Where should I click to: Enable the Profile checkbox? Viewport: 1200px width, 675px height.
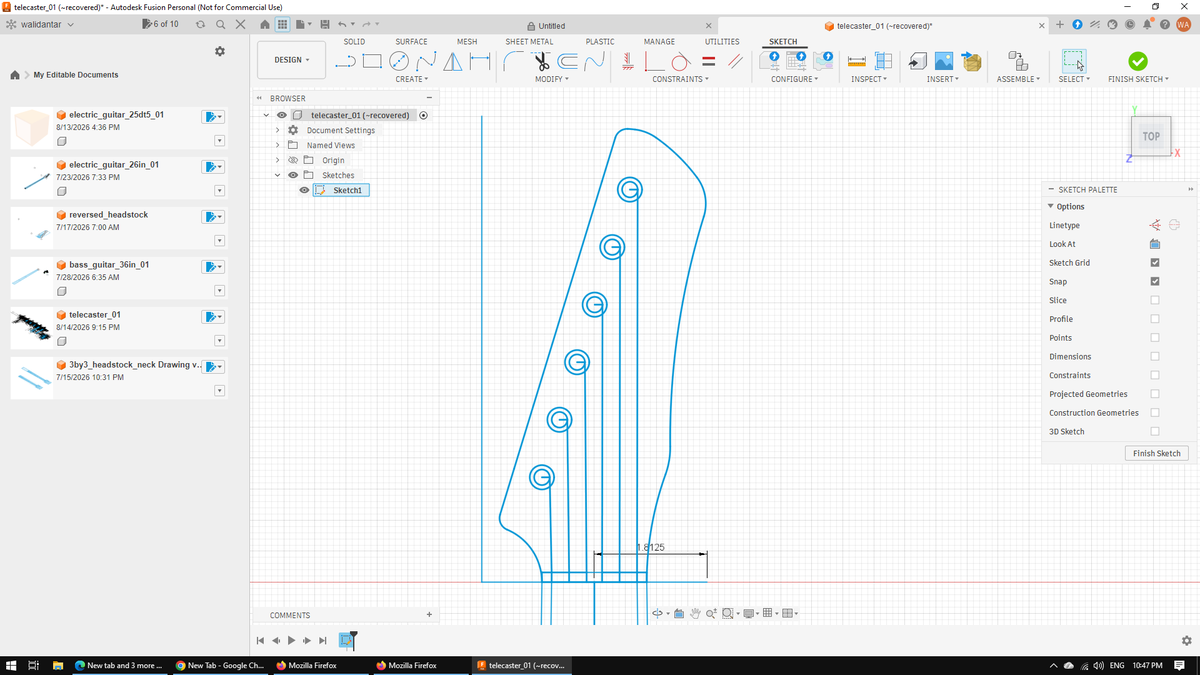(x=1155, y=319)
